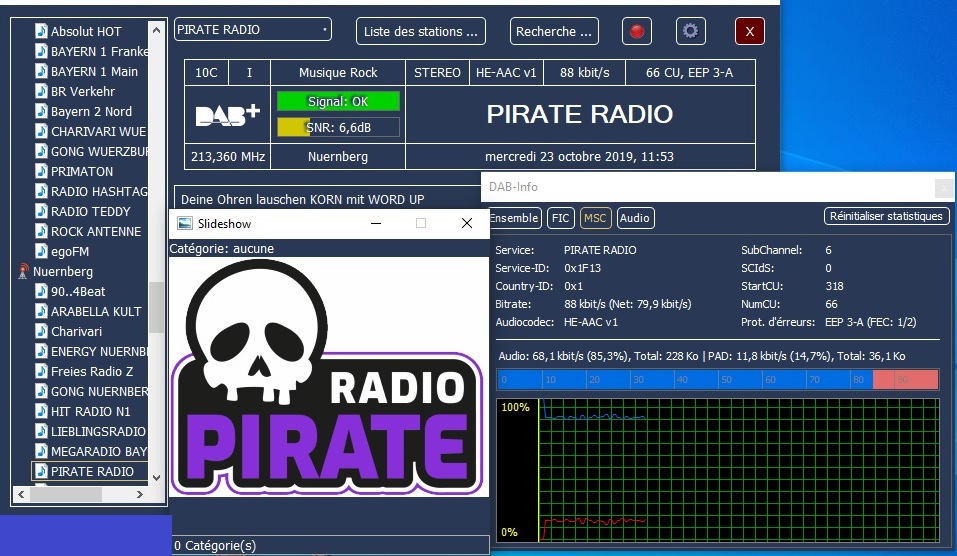Select BAYERN 1 Franken station
The height and width of the screenshot is (556, 957).
[99, 51]
